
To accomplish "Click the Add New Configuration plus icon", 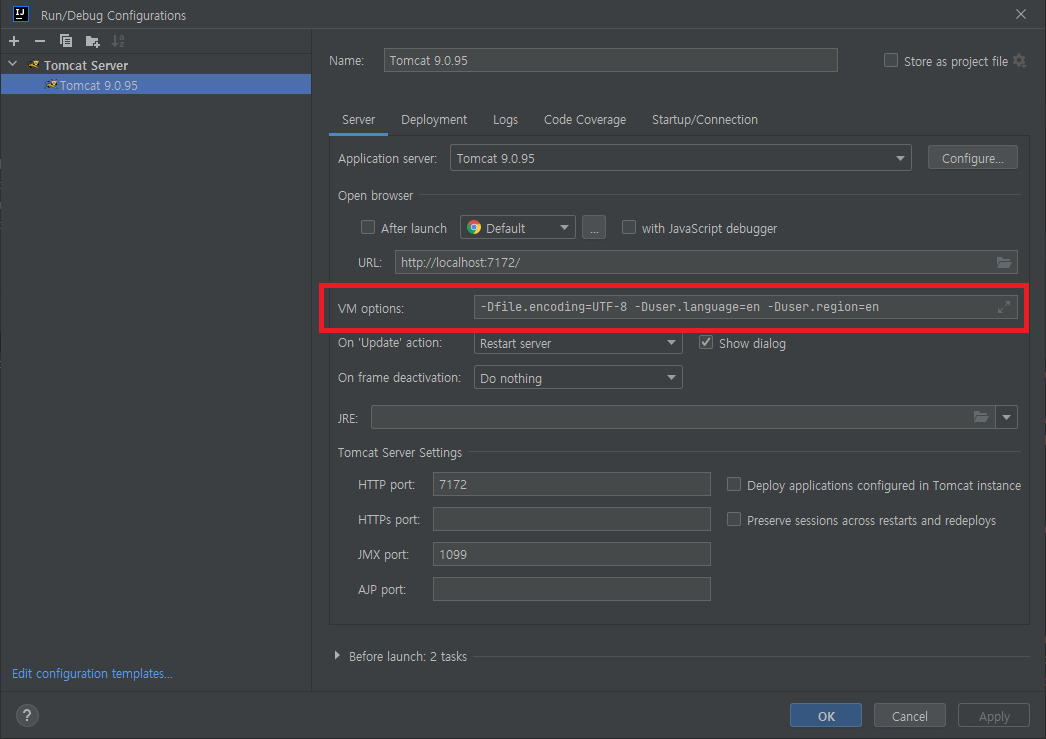I will pos(14,41).
